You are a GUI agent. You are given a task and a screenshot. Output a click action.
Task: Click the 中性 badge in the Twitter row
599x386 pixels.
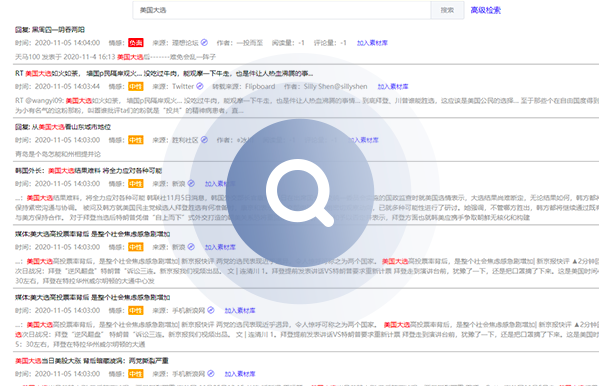[x=136, y=87]
